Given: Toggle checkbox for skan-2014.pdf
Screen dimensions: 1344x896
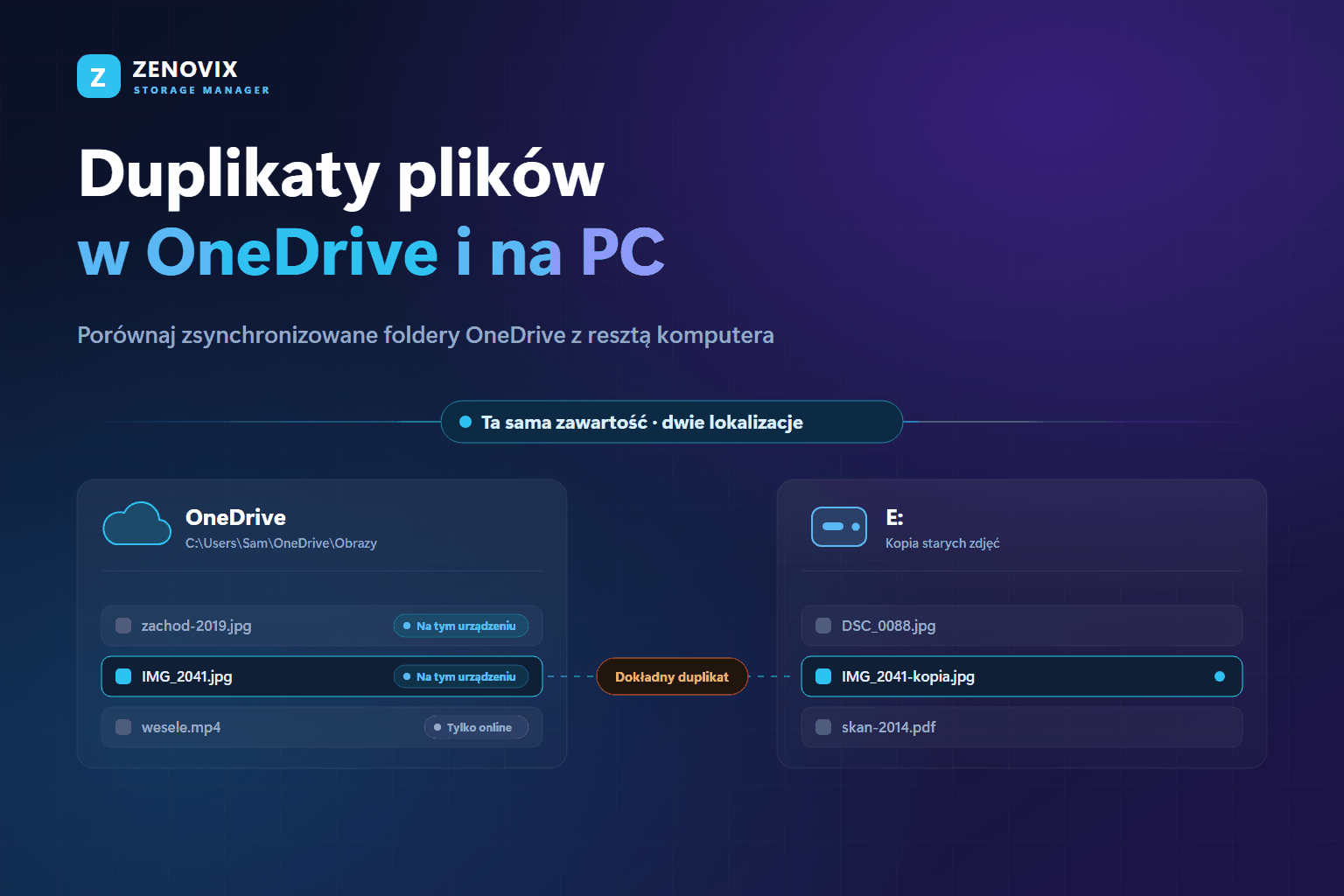Looking at the screenshot, I should tap(823, 727).
